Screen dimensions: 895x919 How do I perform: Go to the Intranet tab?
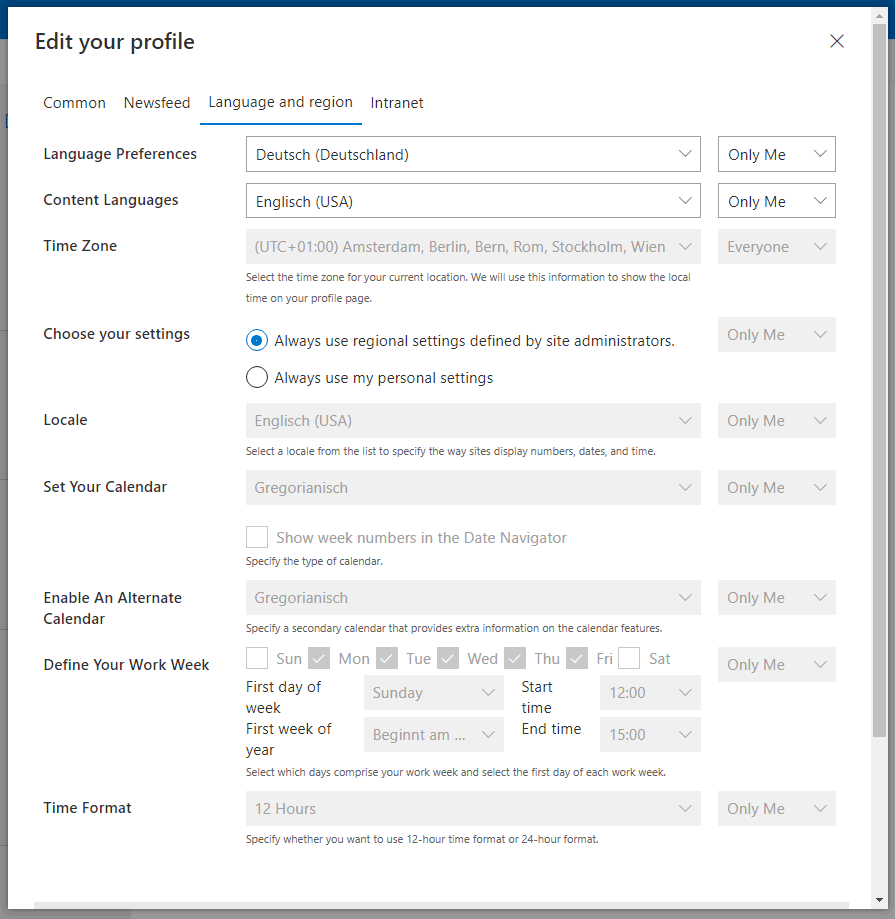click(397, 103)
